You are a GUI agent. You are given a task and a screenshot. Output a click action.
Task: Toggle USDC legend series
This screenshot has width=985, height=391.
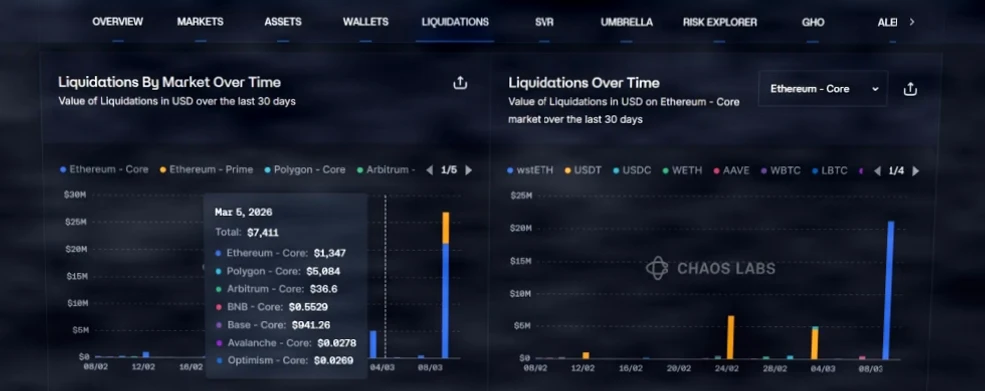(632, 170)
